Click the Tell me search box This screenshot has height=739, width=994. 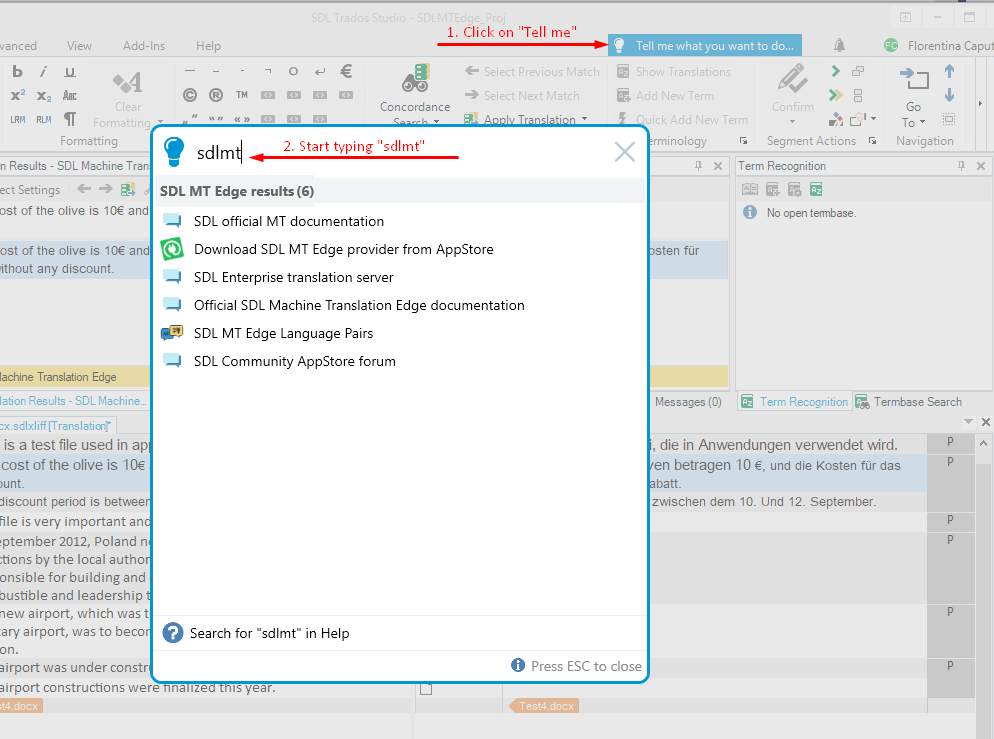[705, 46]
